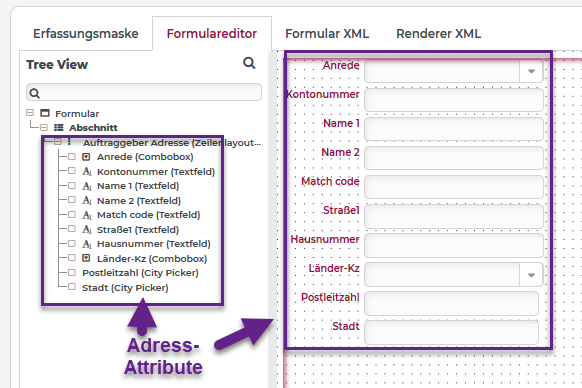
Task: Tick the checkbox next to Name 1 (Textfeld)
Action: [x=72, y=185]
